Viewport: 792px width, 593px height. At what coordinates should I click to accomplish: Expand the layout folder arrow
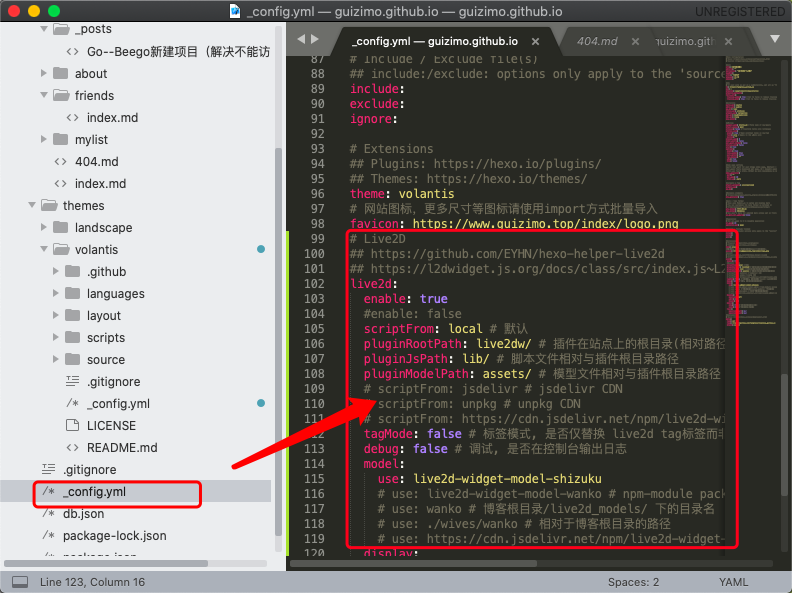coord(56,315)
